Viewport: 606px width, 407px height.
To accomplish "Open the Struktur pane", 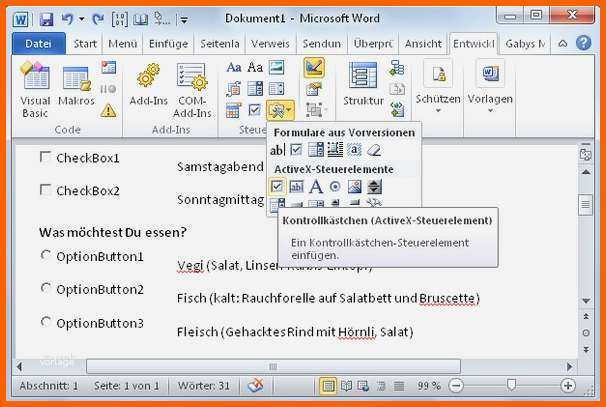I will click(x=363, y=84).
